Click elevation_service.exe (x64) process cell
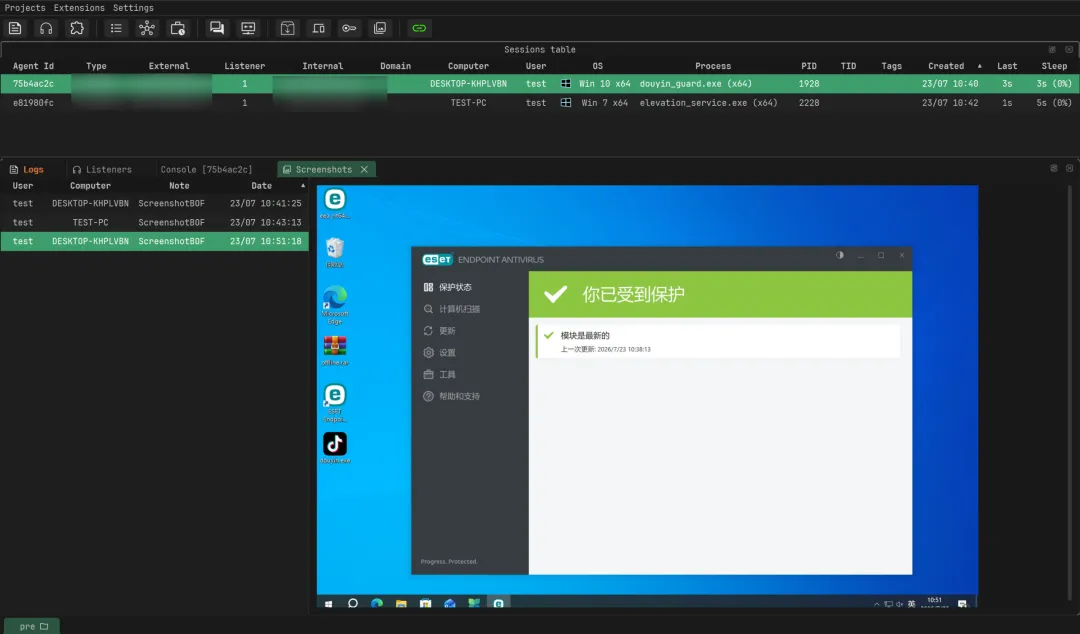This screenshot has height=634, width=1080. coord(708,103)
